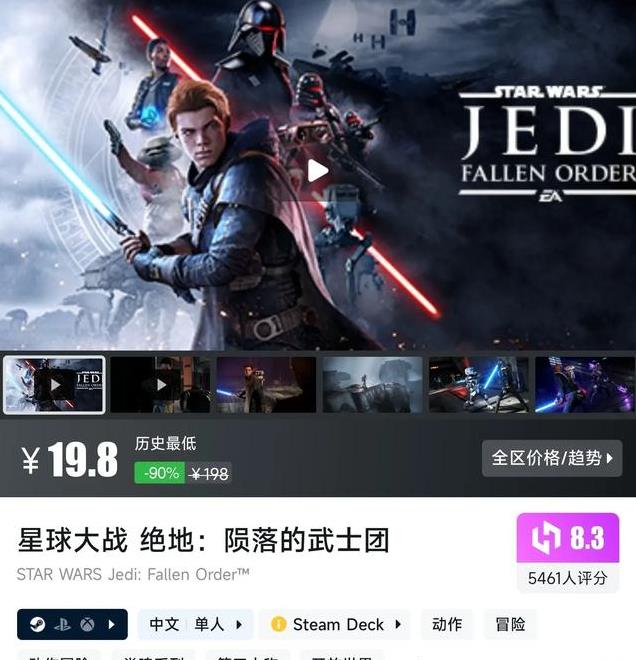
Task: Expand the Steam Deck compatibility arrow
Action: click(x=398, y=624)
